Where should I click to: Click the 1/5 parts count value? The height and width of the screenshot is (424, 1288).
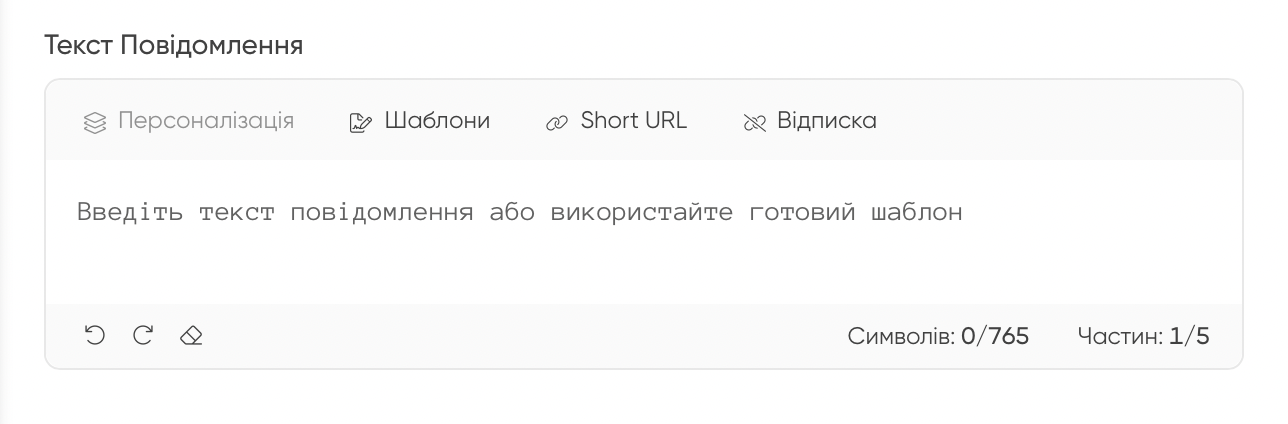click(x=1190, y=336)
